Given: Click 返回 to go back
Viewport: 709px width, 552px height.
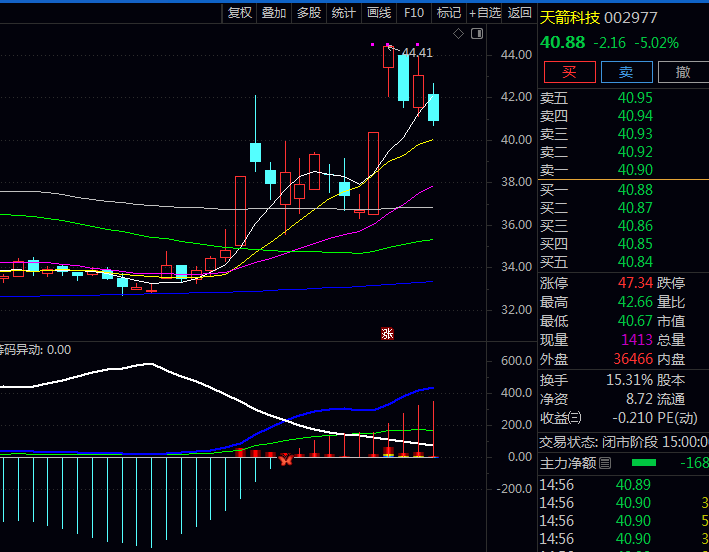Looking at the screenshot, I should pyautogui.click(x=520, y=13).
